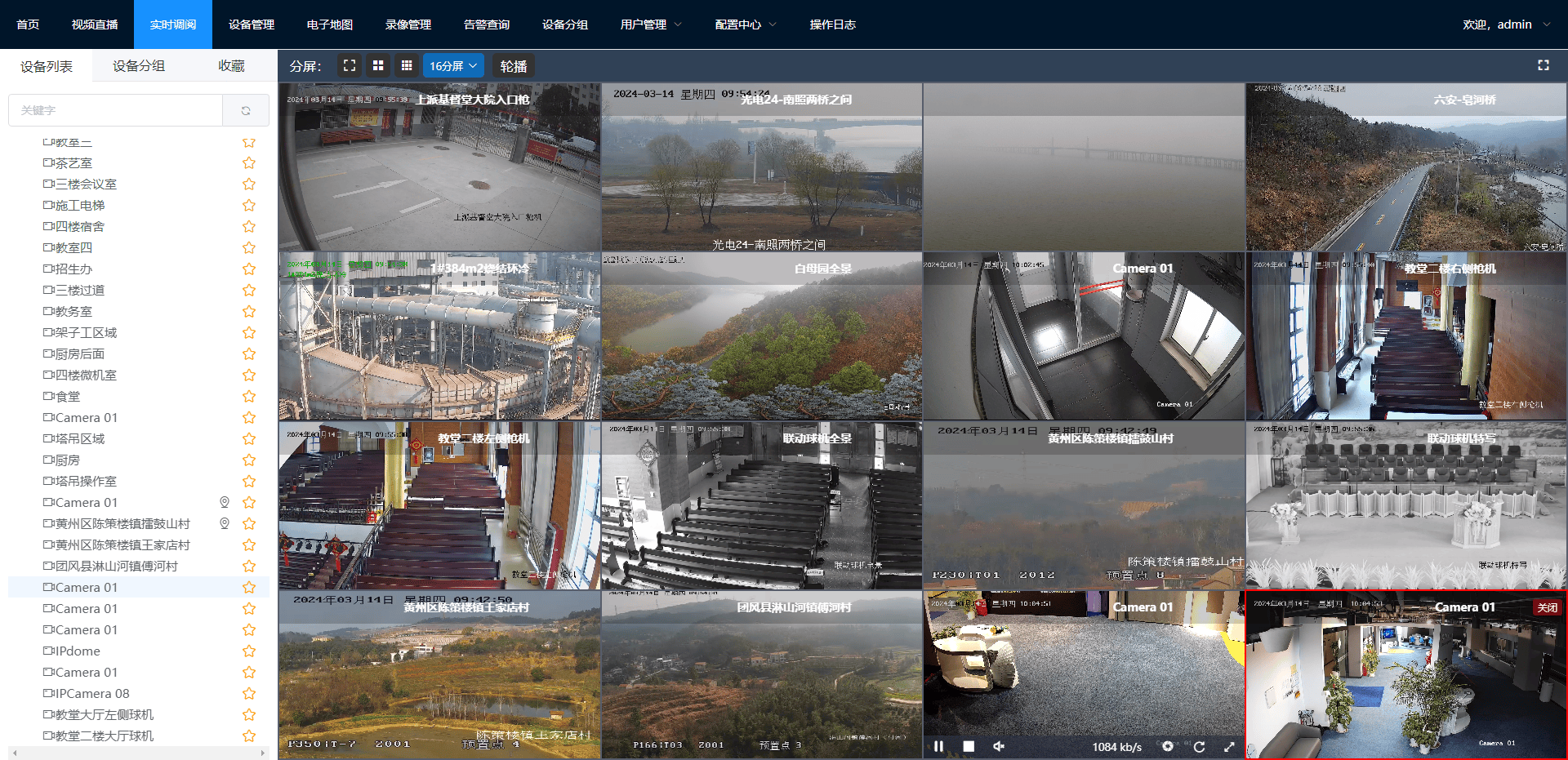Image resolution: width=1568 pixels, height=760 pixels.
Task: Switch to the 4-split grid layout icon
Action: point(377,65)
